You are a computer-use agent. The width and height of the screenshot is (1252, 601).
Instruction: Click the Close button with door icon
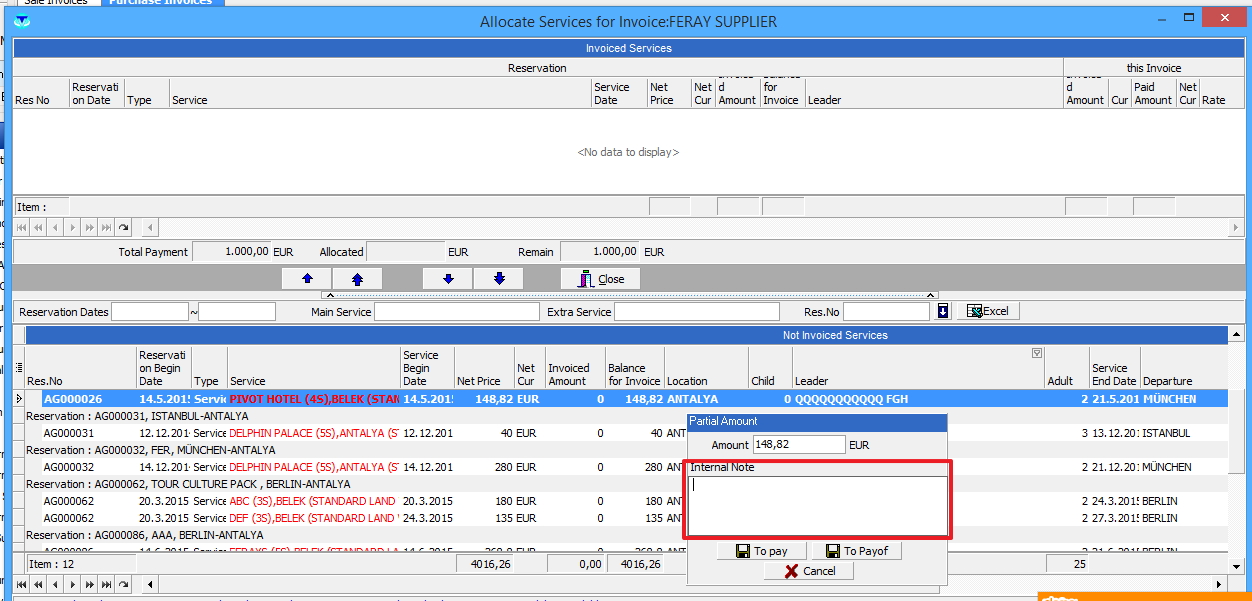click(x=600, y=279)
